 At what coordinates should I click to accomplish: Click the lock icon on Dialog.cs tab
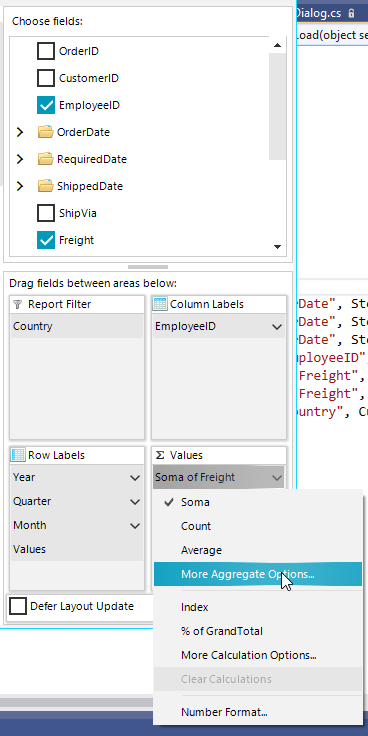pyautogui.click(x=351, y=13)
